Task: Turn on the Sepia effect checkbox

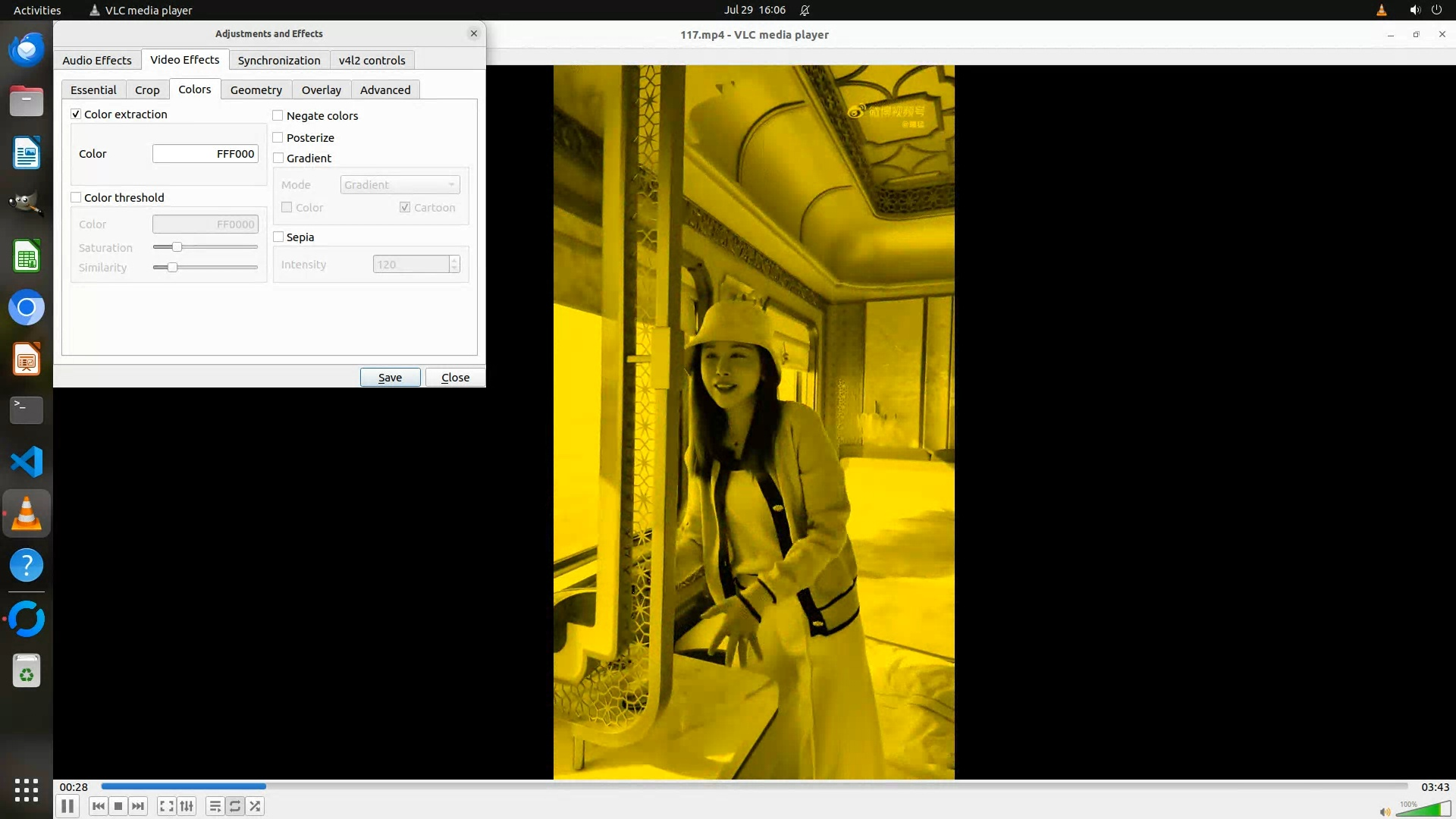Action: [278, 237]
